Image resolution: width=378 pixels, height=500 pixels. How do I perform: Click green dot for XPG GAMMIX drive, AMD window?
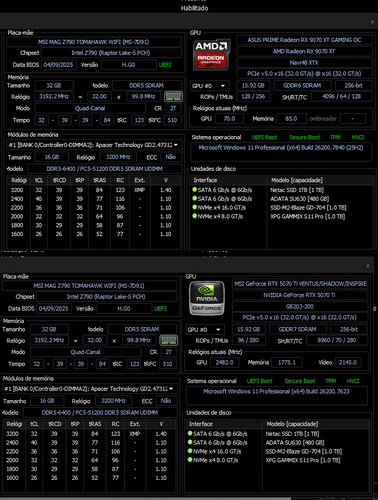pos(195,216)
